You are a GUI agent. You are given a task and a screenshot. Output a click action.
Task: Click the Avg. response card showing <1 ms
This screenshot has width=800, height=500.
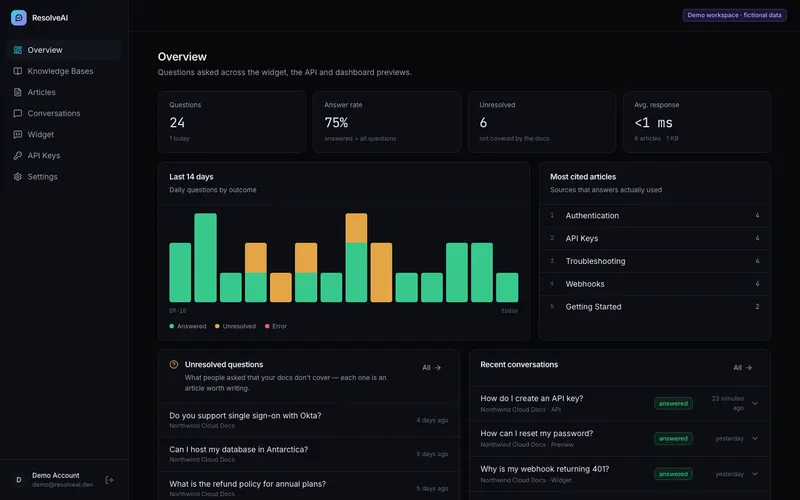click(x=697, y=122)
